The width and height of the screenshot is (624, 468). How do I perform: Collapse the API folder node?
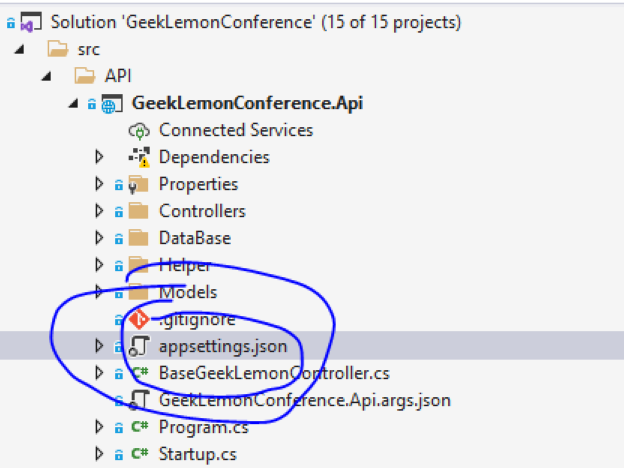[46, 76]
